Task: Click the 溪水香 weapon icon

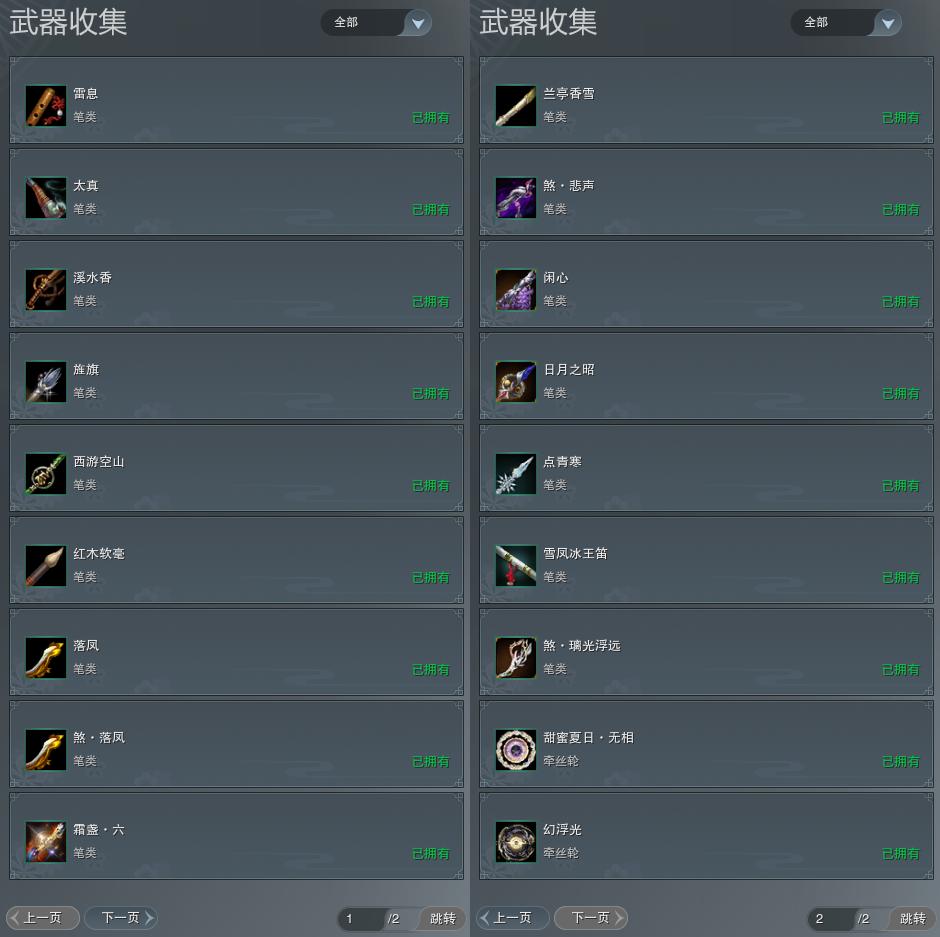Action: tap(46, 290)
